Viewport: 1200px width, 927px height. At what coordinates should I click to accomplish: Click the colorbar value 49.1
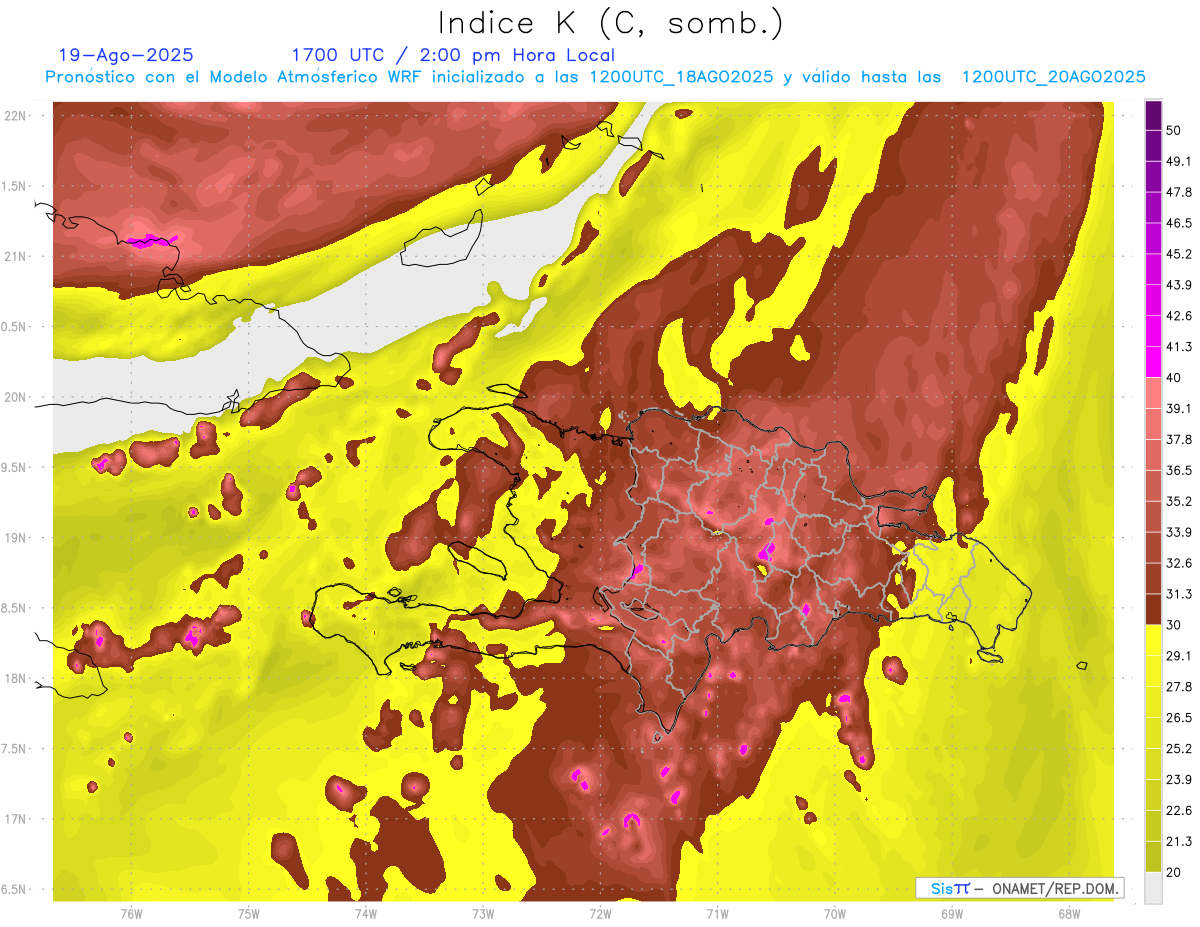[1179, 162]
